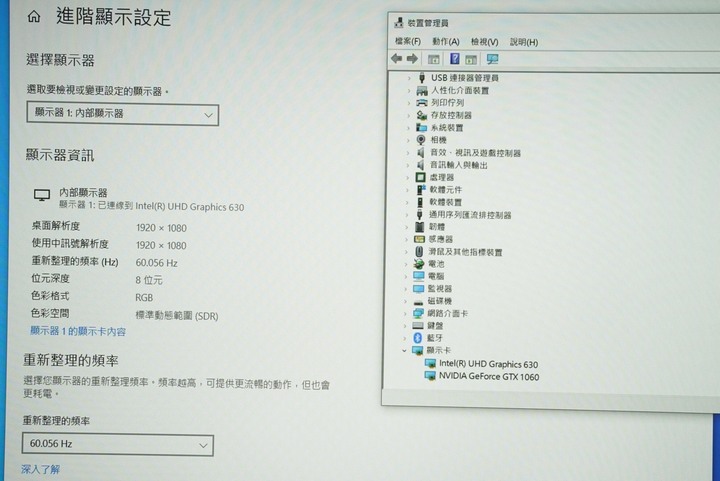Screen dimensions: 720x481
Task: Select the 存放控制器 icon
Action: (422, 115)
